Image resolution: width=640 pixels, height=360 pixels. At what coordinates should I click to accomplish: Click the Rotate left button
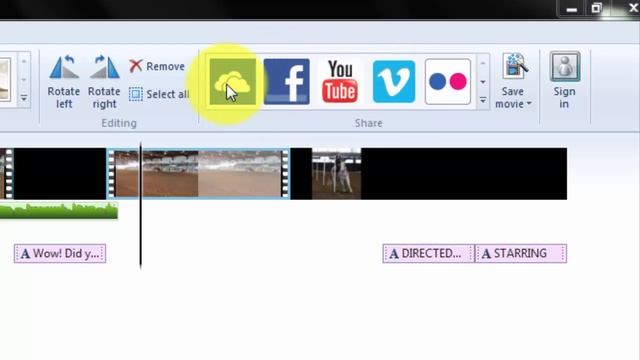pyautogui.click(x=64, y=82)
